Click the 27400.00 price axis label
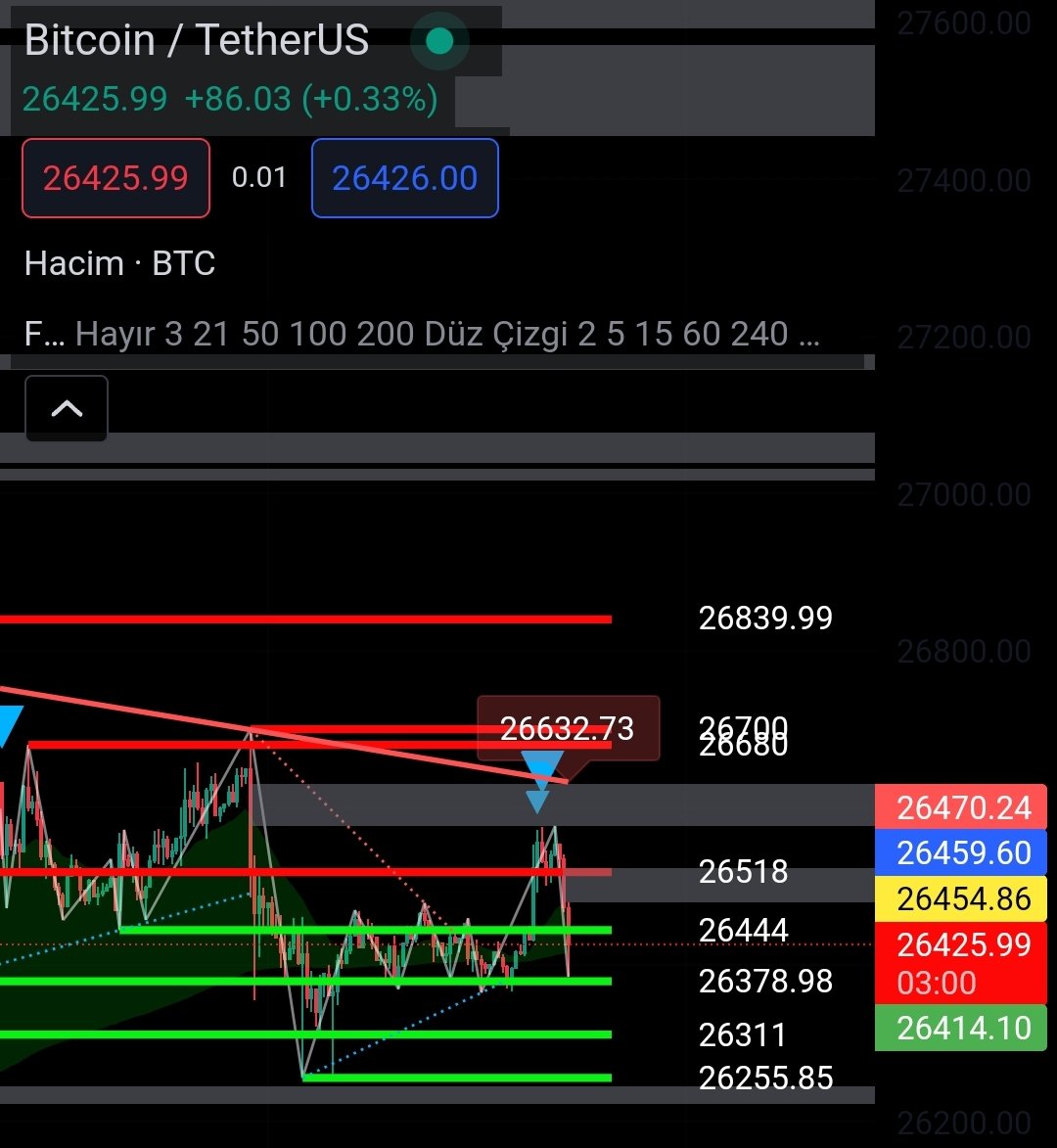 click(964, 180)
